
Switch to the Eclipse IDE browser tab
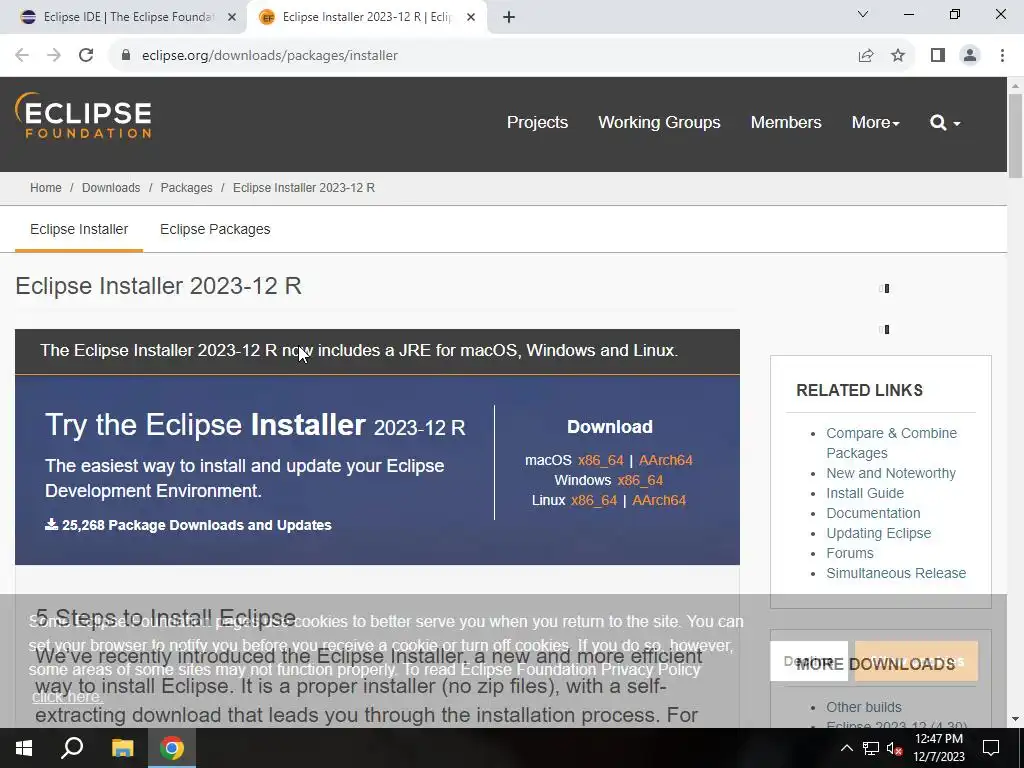124,17
